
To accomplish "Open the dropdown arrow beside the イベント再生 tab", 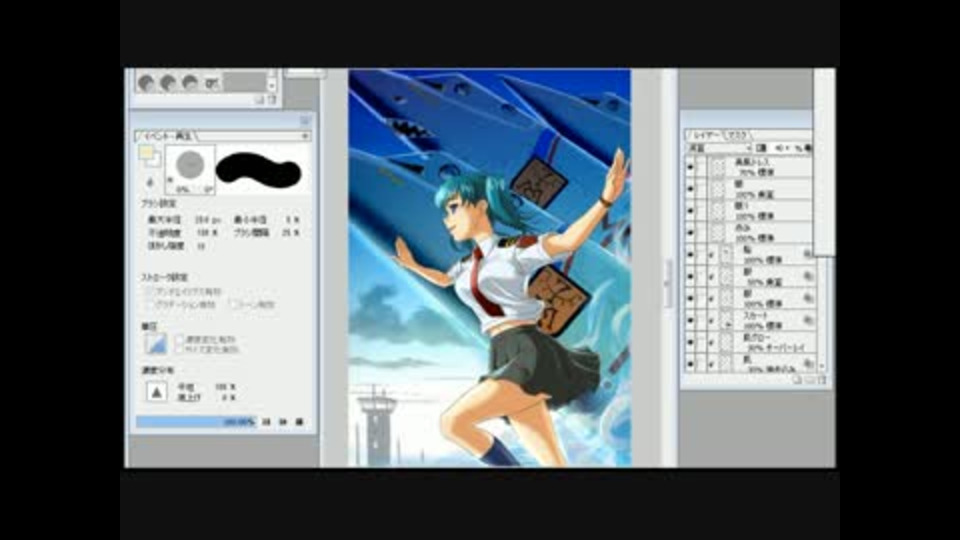I will 304,137.
